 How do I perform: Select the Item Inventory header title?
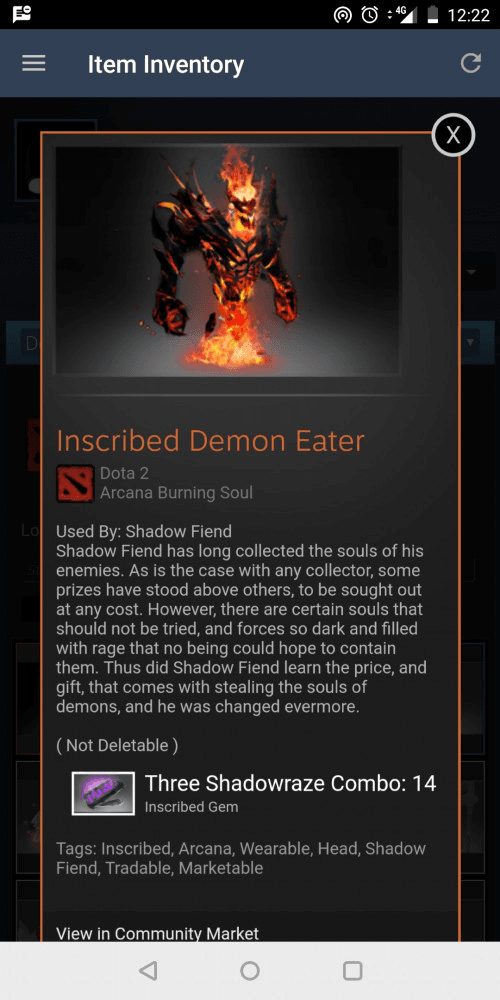[x=166, y=64]
